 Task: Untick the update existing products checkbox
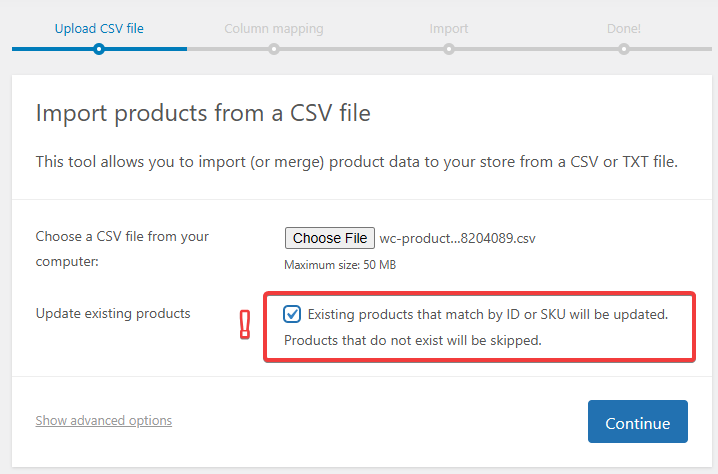[292, 314]
